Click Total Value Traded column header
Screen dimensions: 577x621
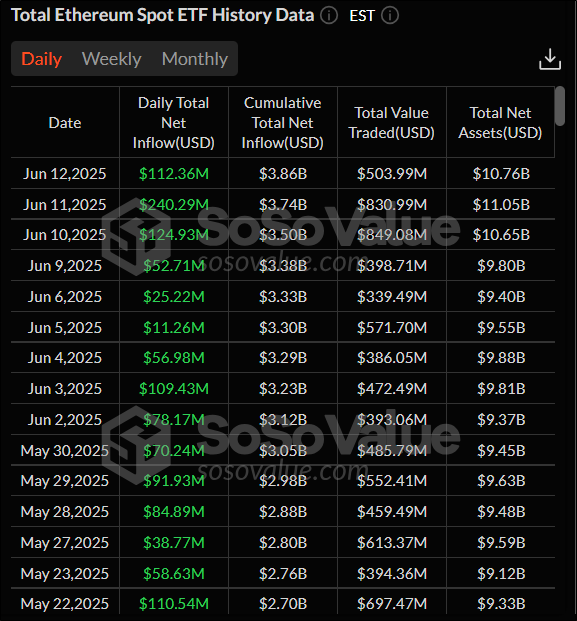pos(392,123)
